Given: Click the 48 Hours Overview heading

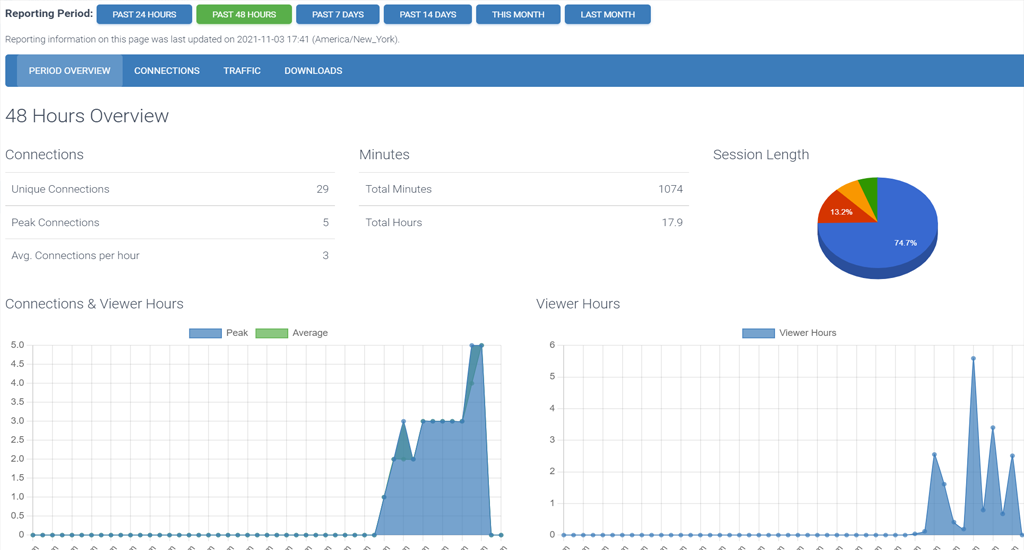Looking at the screenshot, I should coord(87,116).
